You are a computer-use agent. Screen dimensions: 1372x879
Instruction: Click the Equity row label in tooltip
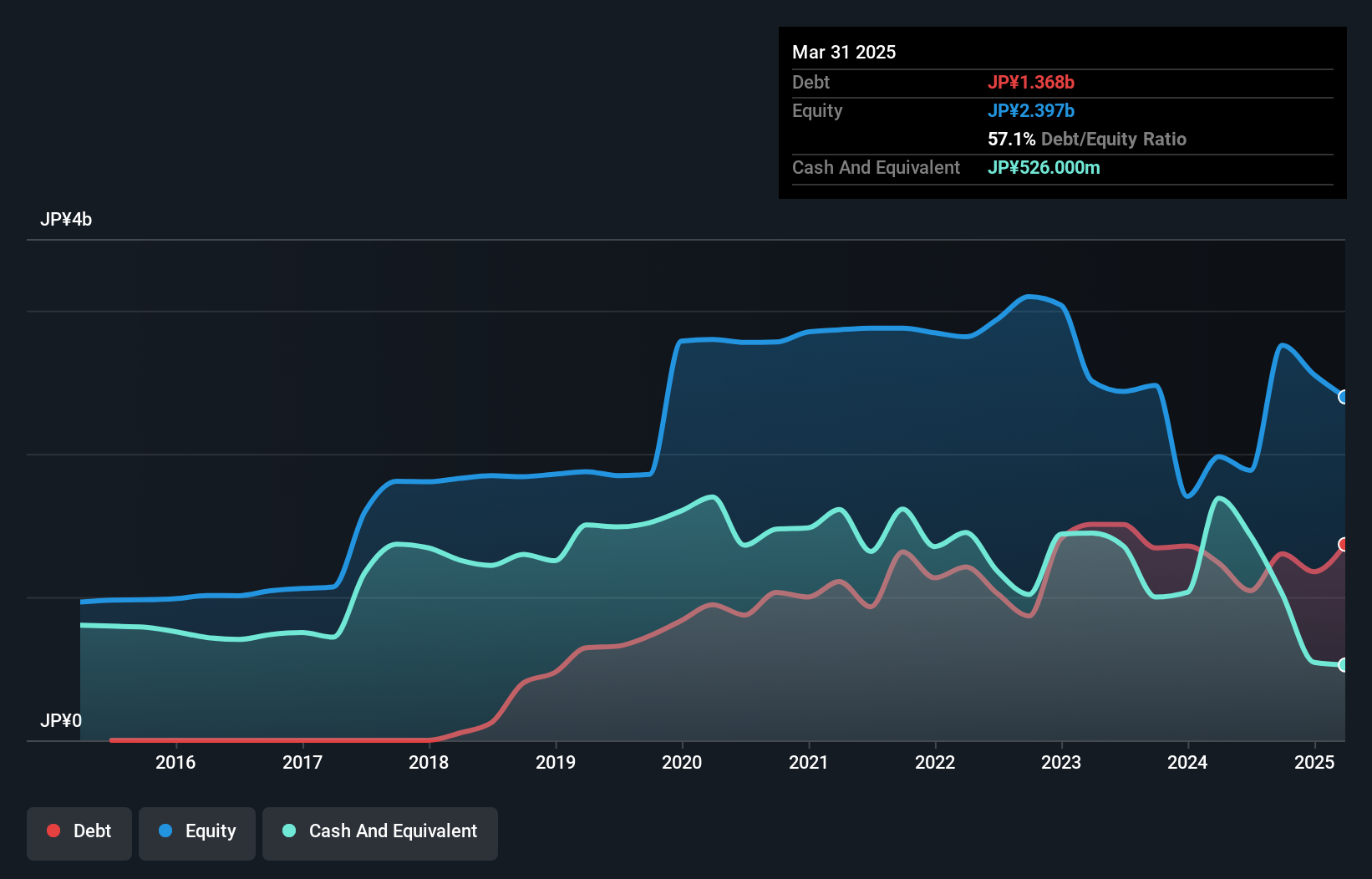817,111
